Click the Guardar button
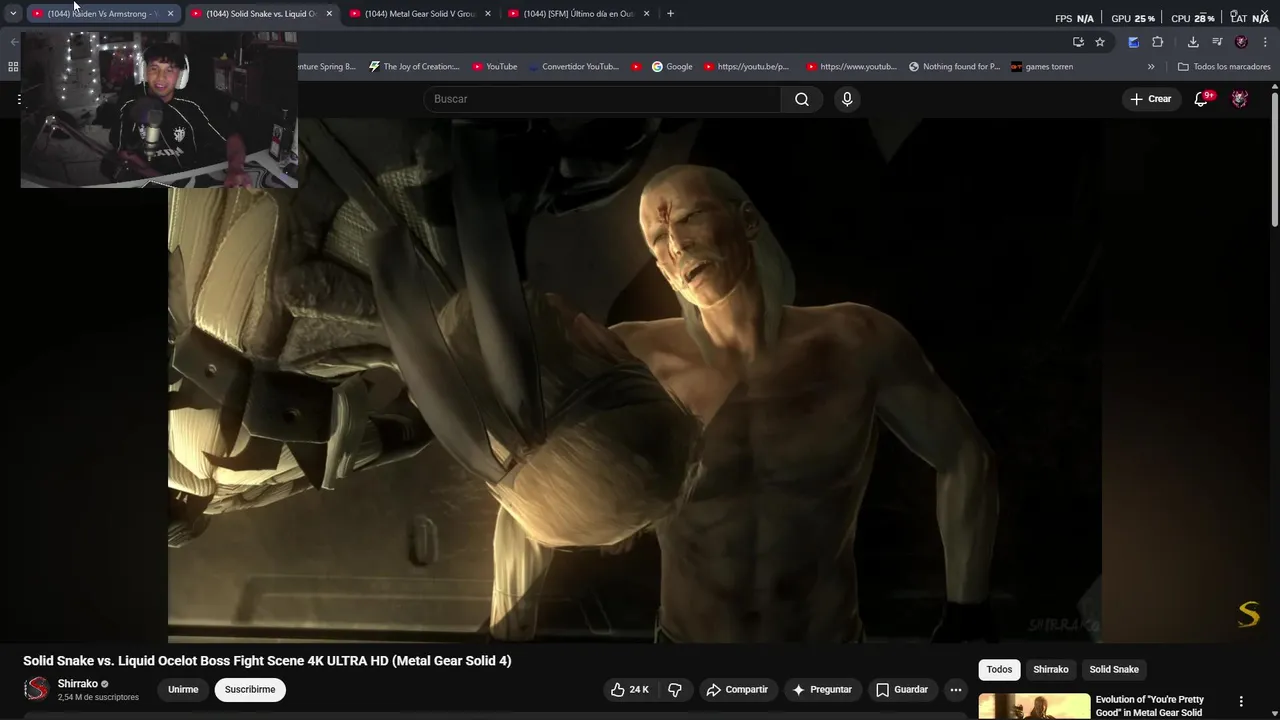The image size is (1280, 720). [902, 690]
